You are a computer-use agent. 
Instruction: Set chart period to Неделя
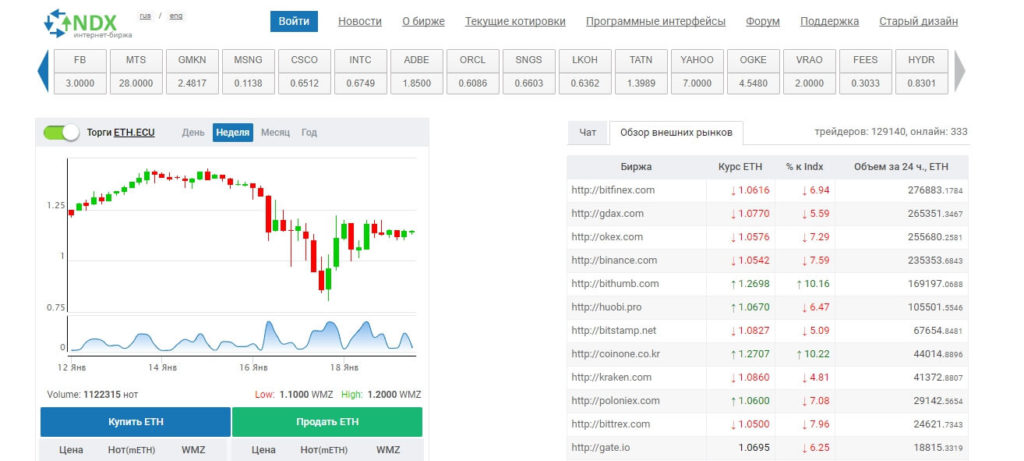click(x=232, y=133)
